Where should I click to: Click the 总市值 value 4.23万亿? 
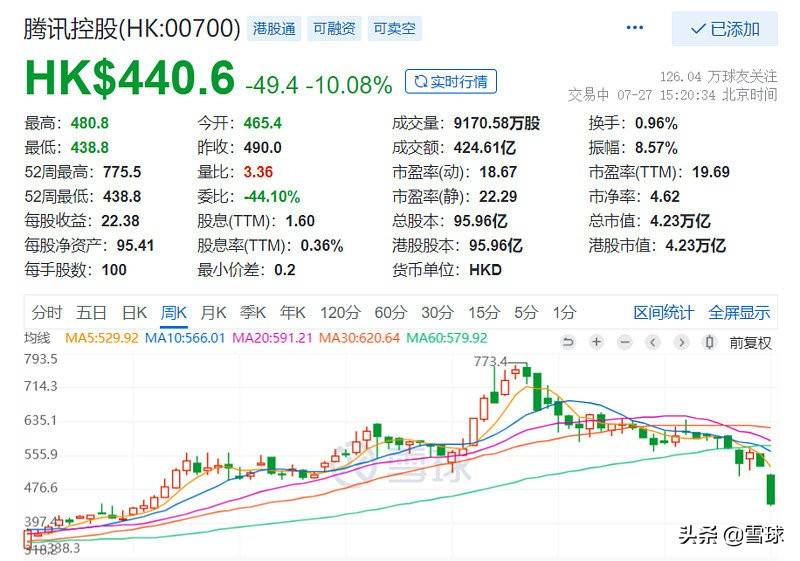[680, 221]
